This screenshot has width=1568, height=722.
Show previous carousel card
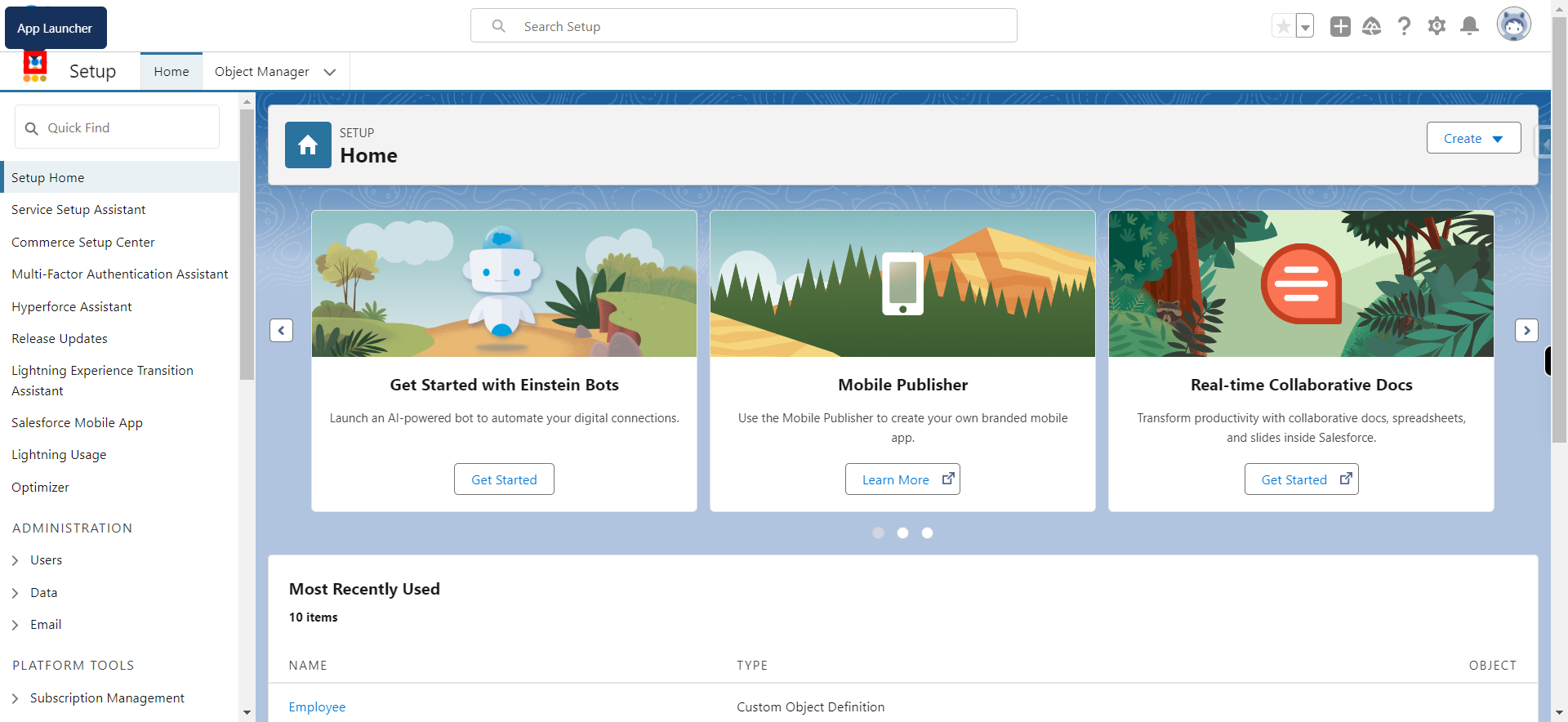(x=282, y=330)
